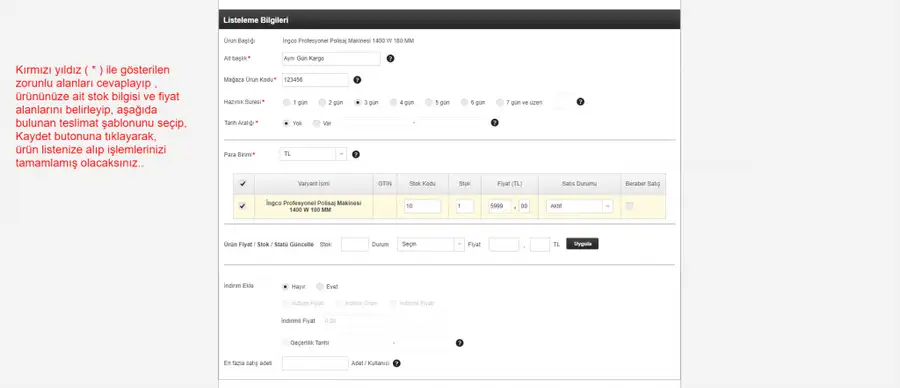
Task: Click the Ürün Başlığı product name text
Action: pyautogui.click(x=348, y=41)
